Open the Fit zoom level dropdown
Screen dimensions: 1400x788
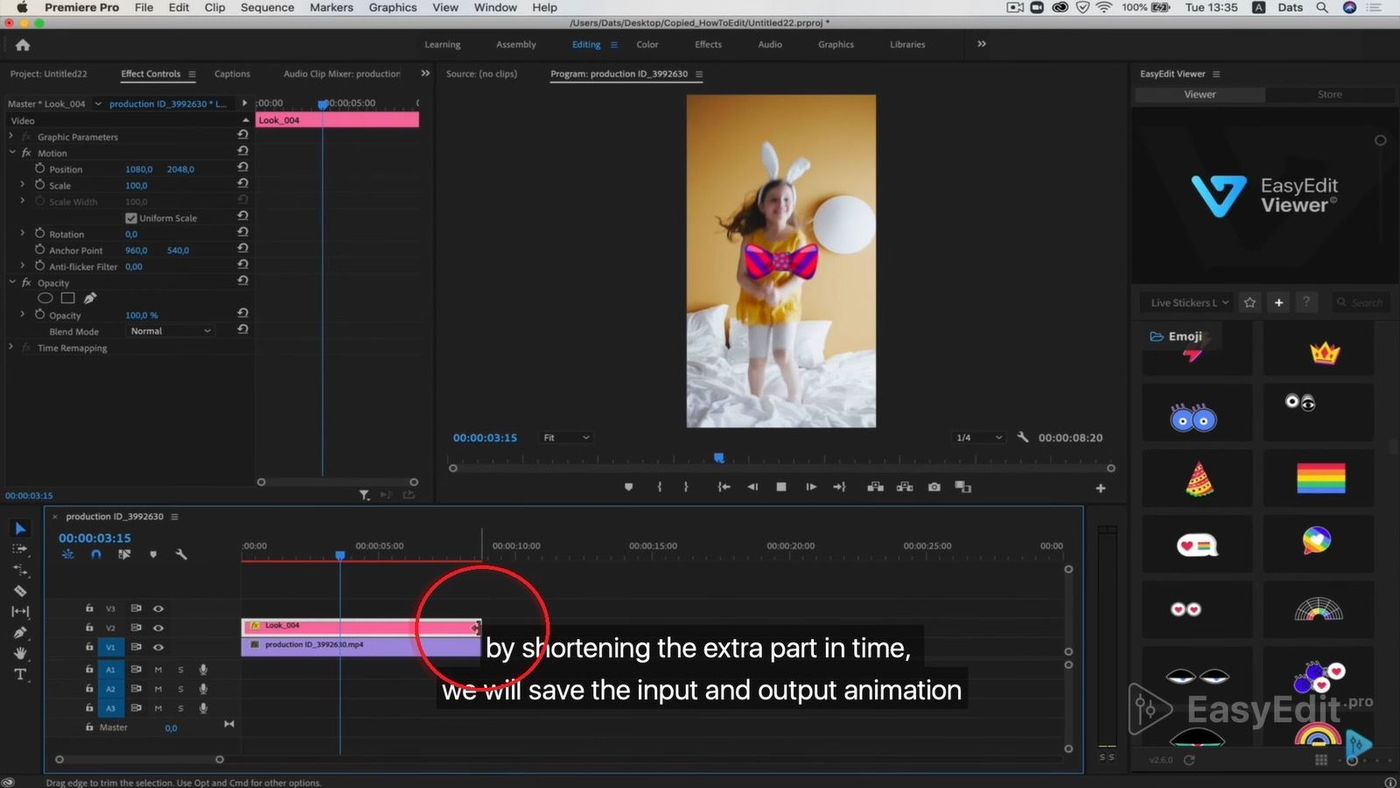[x=566, y=438]
